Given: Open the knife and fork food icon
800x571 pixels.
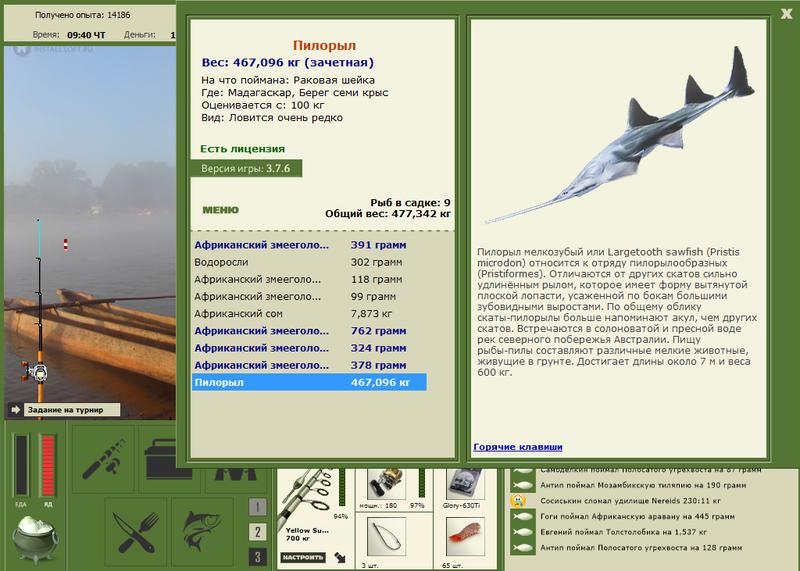Looking at the screenshot, I should 136,532.
